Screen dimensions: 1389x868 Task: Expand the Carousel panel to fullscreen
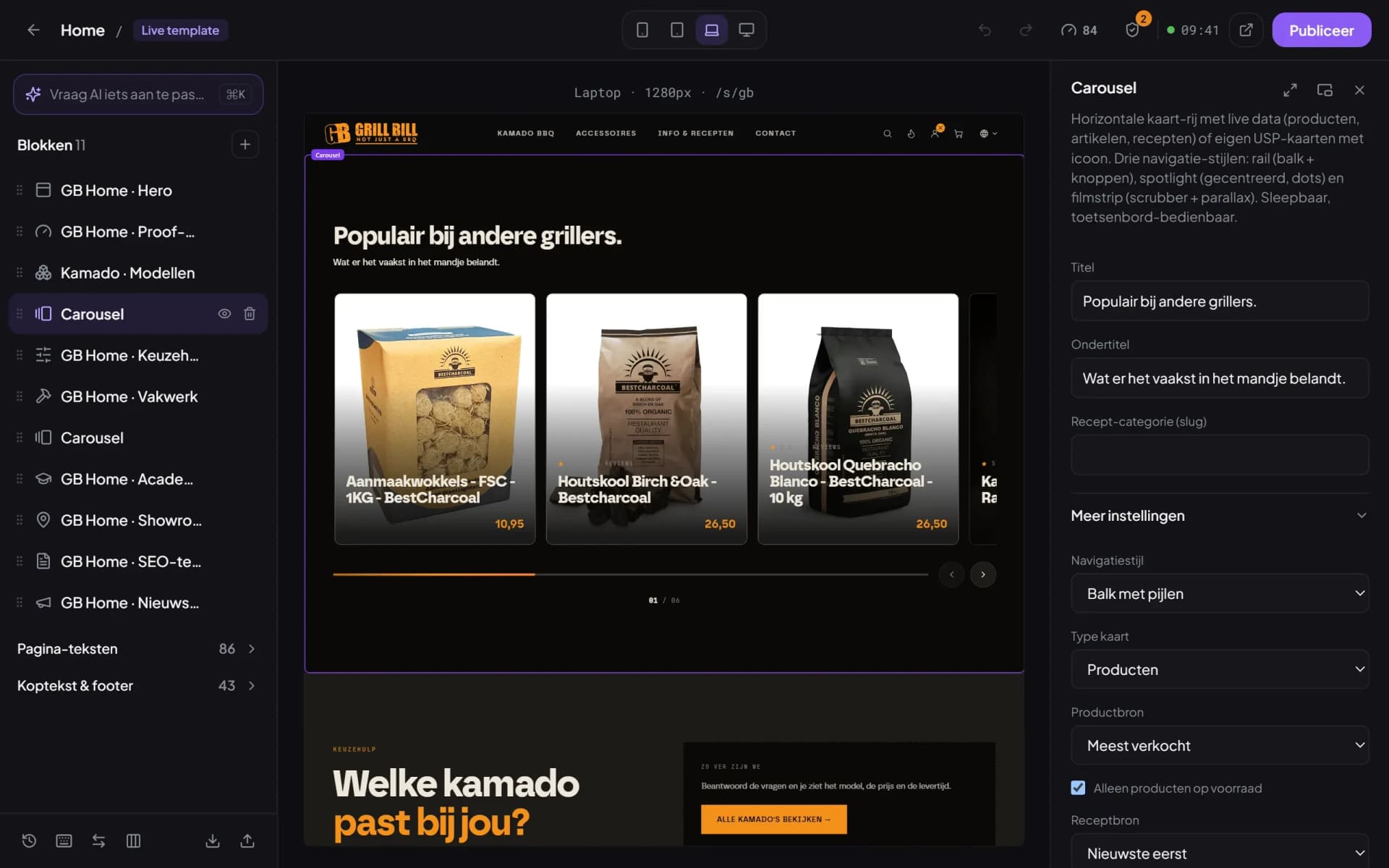click(1290, 90)
